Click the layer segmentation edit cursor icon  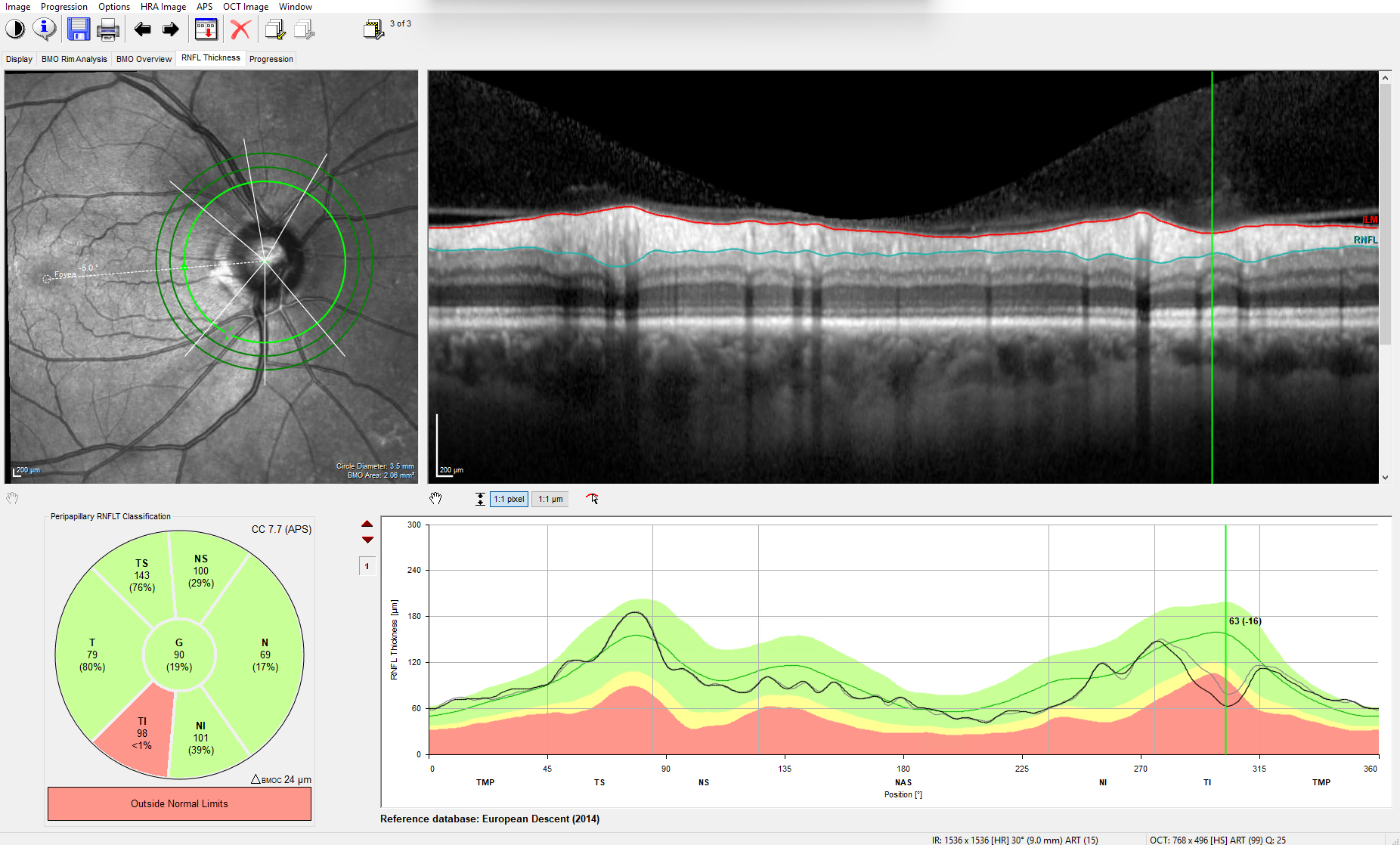coord(592,499)
